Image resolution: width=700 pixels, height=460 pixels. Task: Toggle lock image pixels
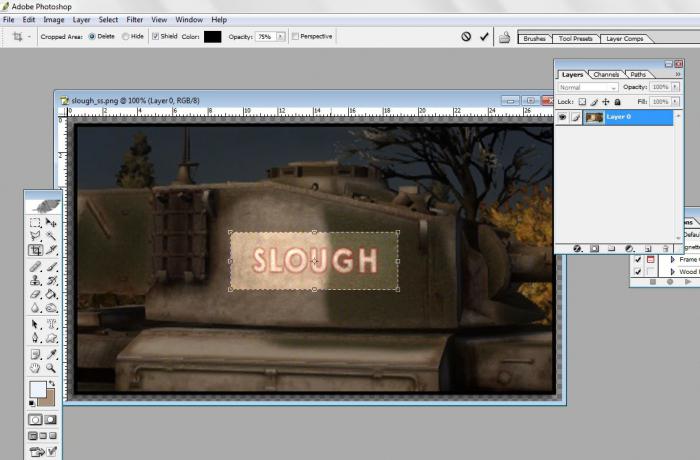point(594,102)
